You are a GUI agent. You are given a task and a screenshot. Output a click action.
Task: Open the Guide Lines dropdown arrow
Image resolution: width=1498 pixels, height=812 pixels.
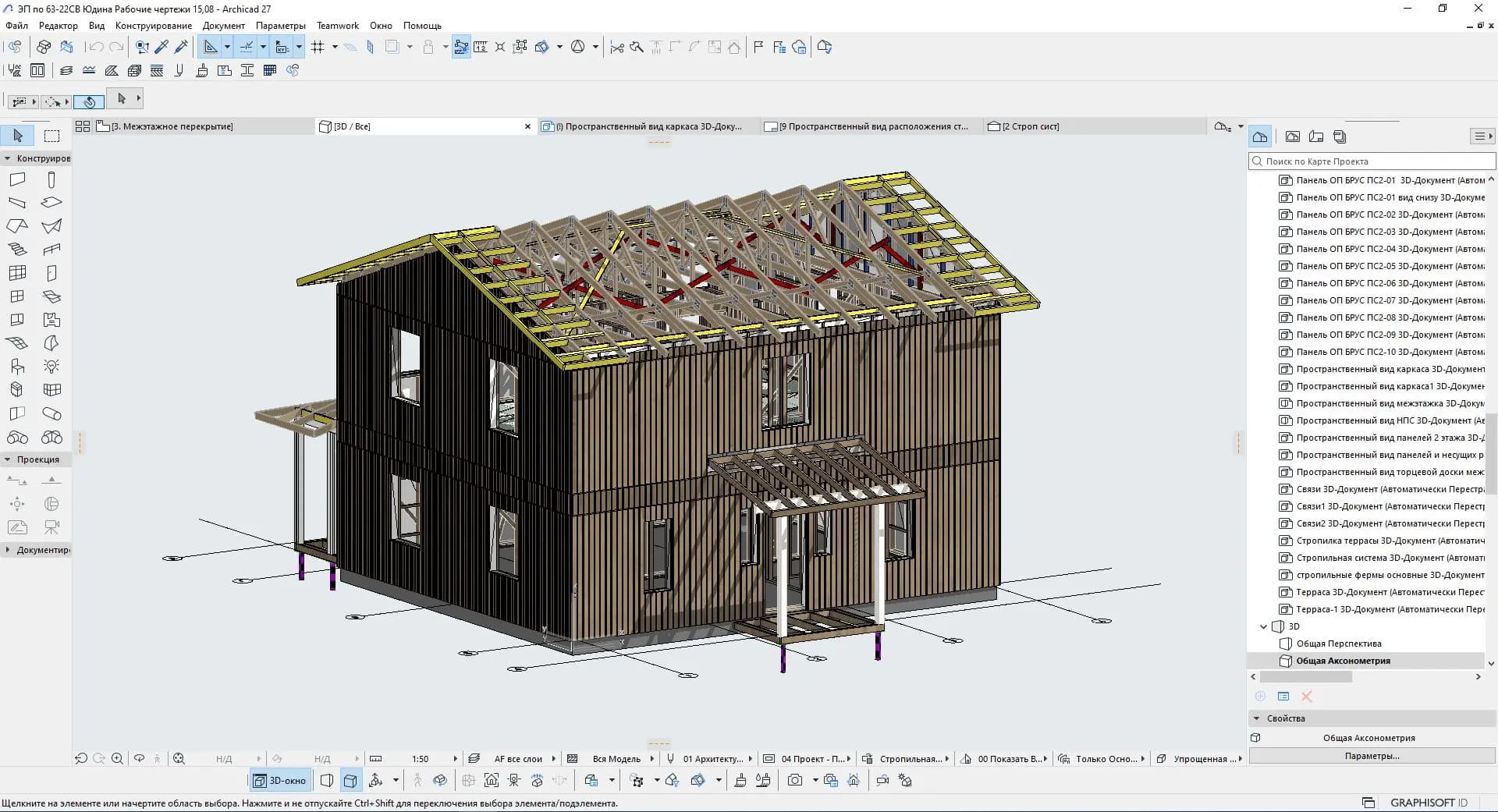[227, 47]
